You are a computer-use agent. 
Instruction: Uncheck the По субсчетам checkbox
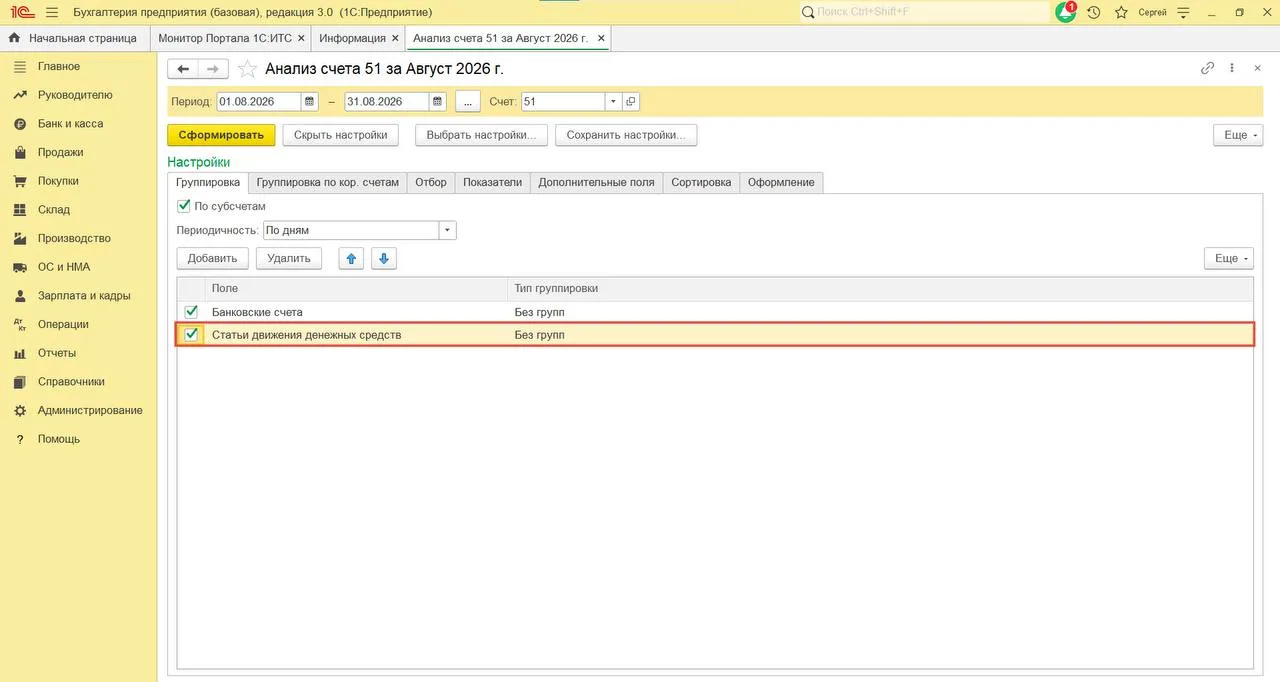183,206
